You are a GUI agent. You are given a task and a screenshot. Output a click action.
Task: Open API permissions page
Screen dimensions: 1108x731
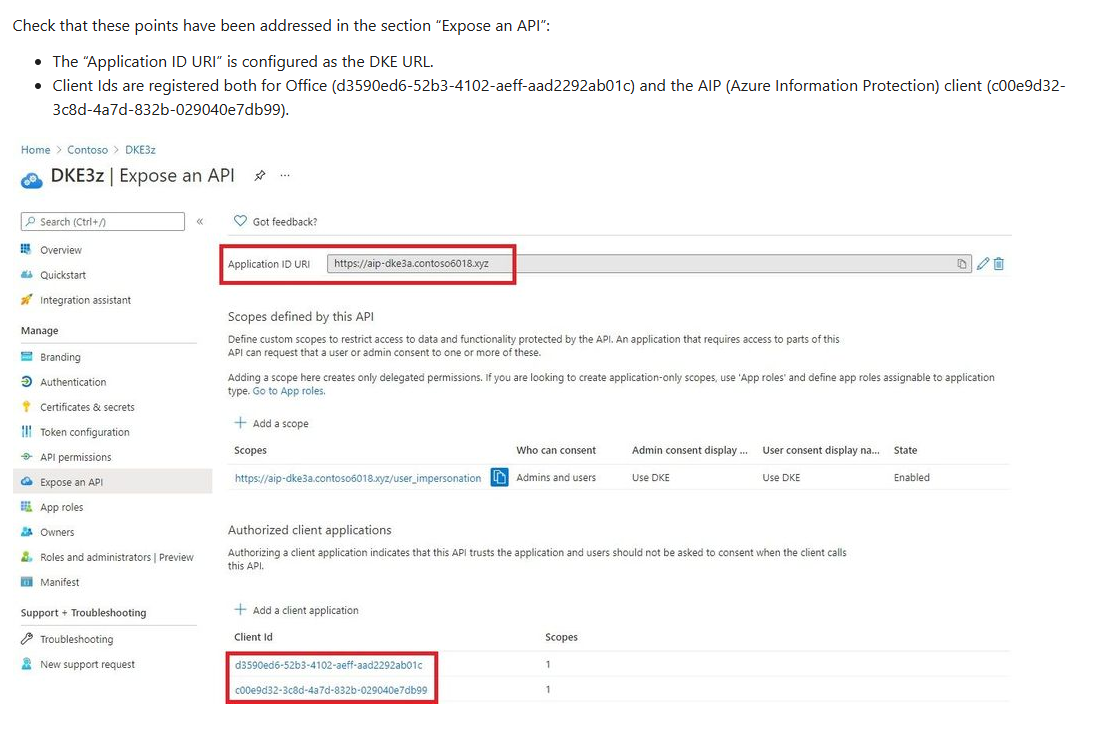[x=76, y=457]
